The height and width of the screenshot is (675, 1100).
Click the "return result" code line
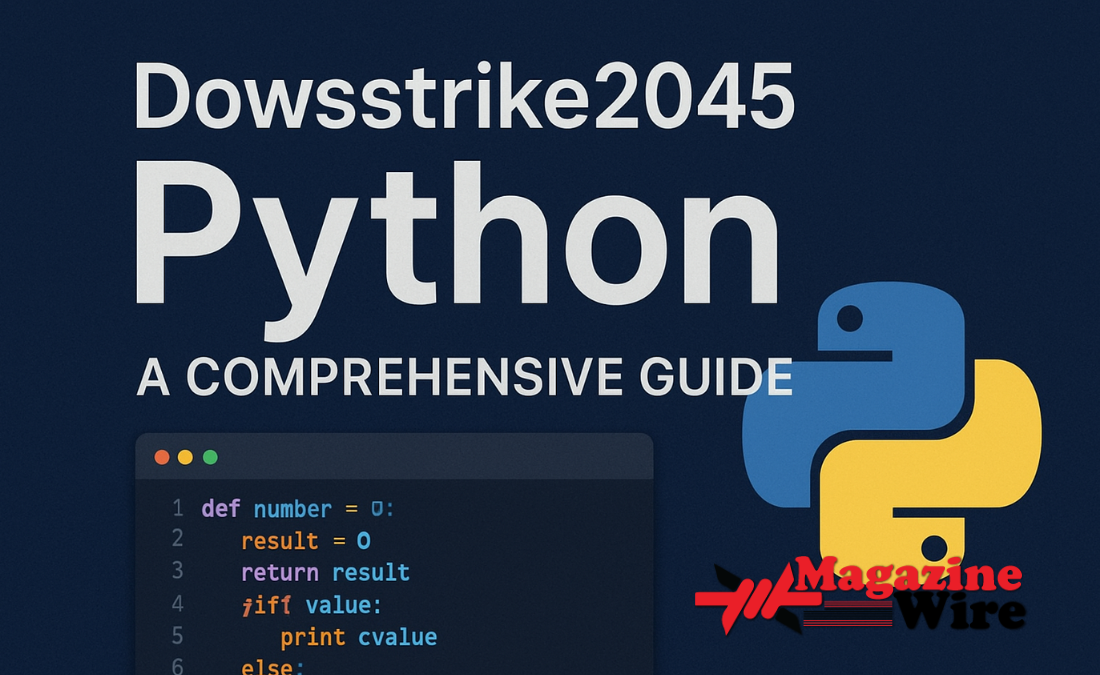[326, 573]
